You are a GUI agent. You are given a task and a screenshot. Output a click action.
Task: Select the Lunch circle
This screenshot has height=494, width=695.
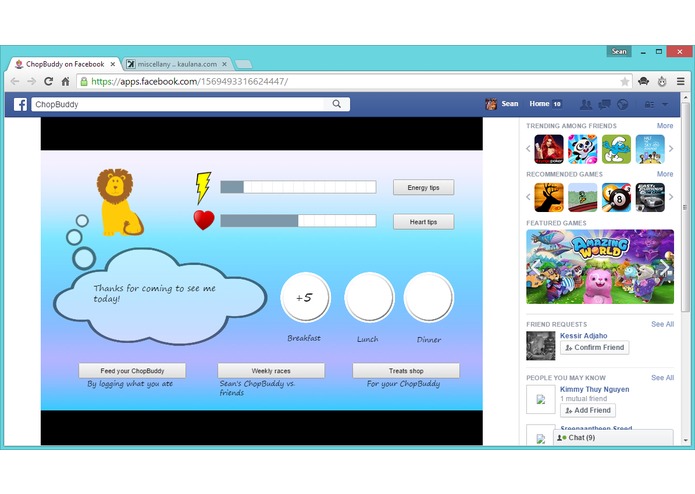(x=369, y=297)
